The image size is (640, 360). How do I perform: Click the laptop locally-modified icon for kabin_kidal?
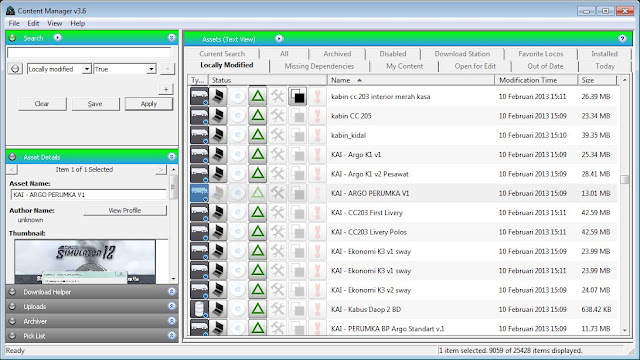tap(218, 135)
